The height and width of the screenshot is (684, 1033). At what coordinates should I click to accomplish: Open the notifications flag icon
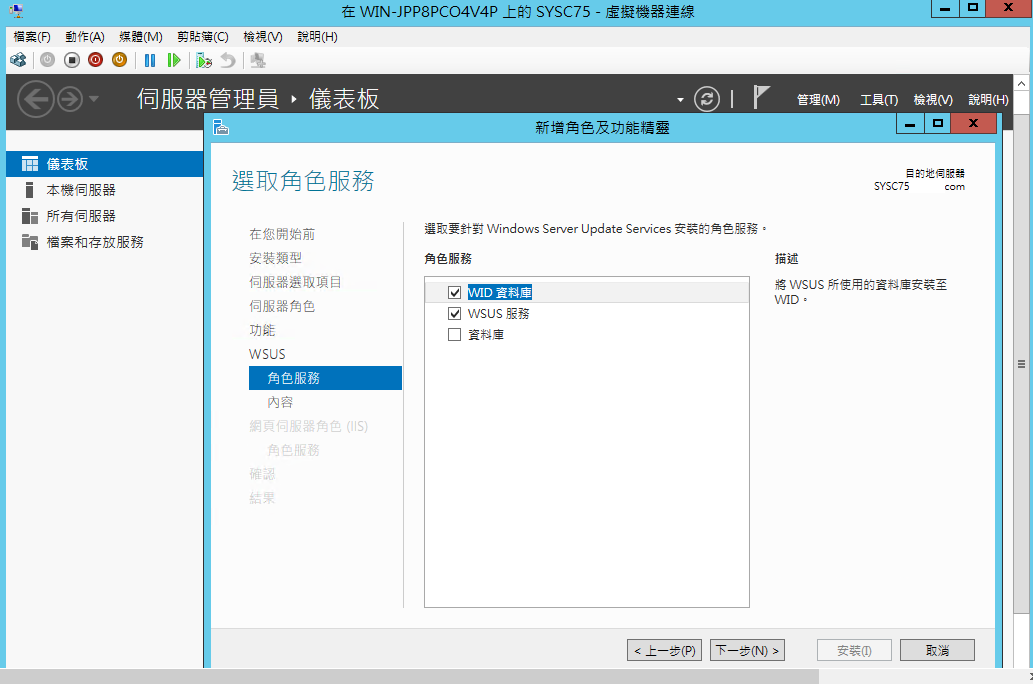761,98
